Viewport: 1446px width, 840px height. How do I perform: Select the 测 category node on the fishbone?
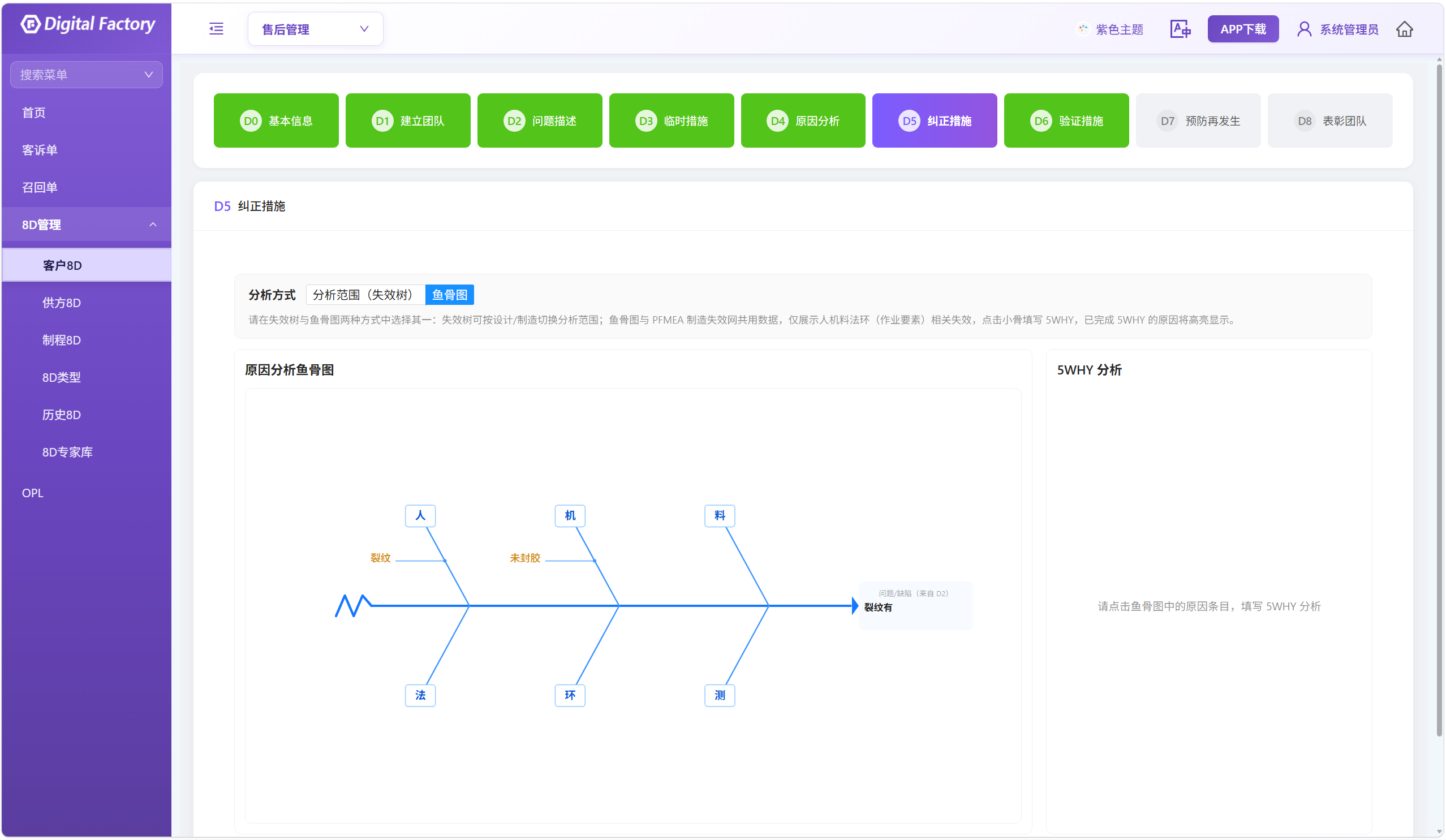coord(720,695)
